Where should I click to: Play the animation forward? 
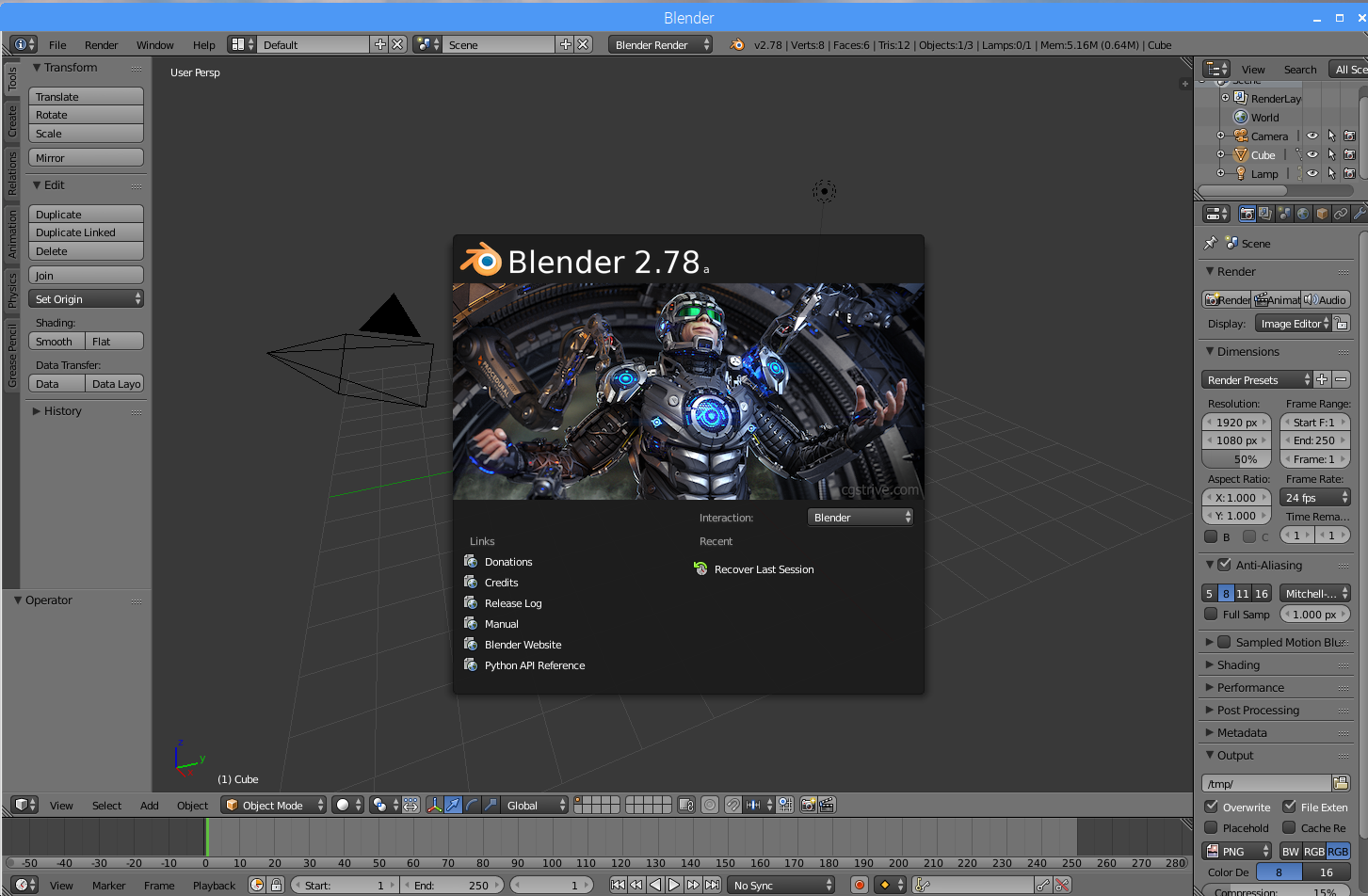(x=674, y=885)
